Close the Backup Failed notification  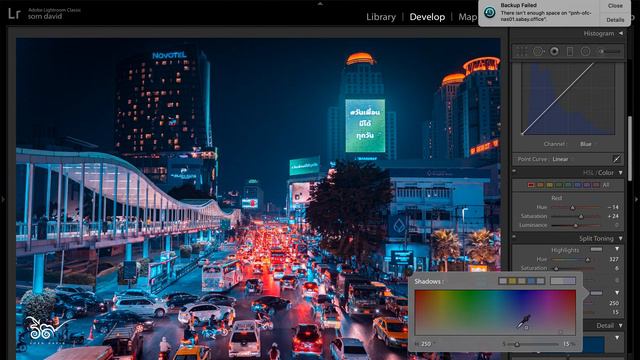[615, 6]
